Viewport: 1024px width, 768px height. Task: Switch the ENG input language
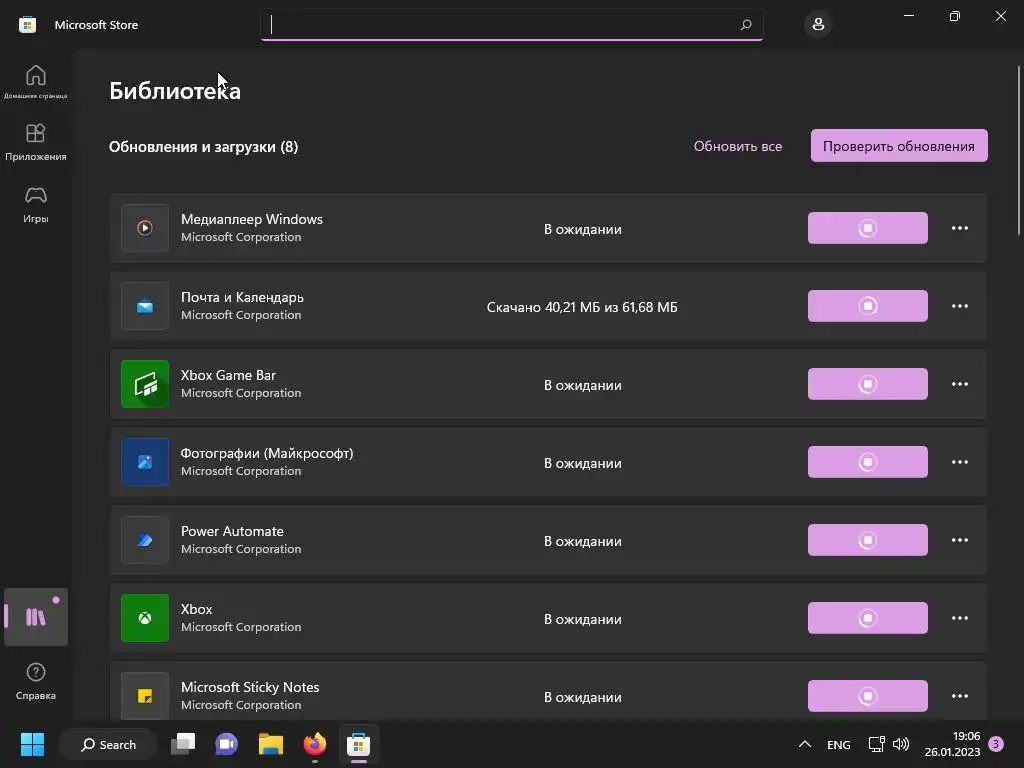click(839, 744)
